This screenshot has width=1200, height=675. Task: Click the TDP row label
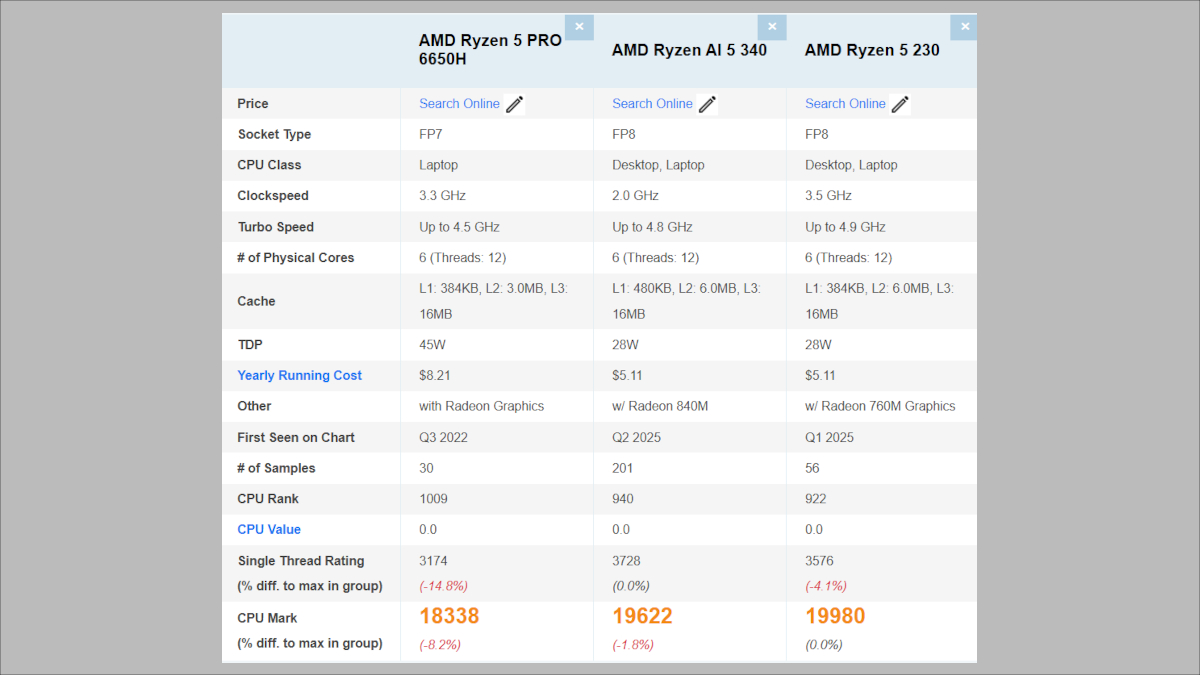click(x=250, y=344)
